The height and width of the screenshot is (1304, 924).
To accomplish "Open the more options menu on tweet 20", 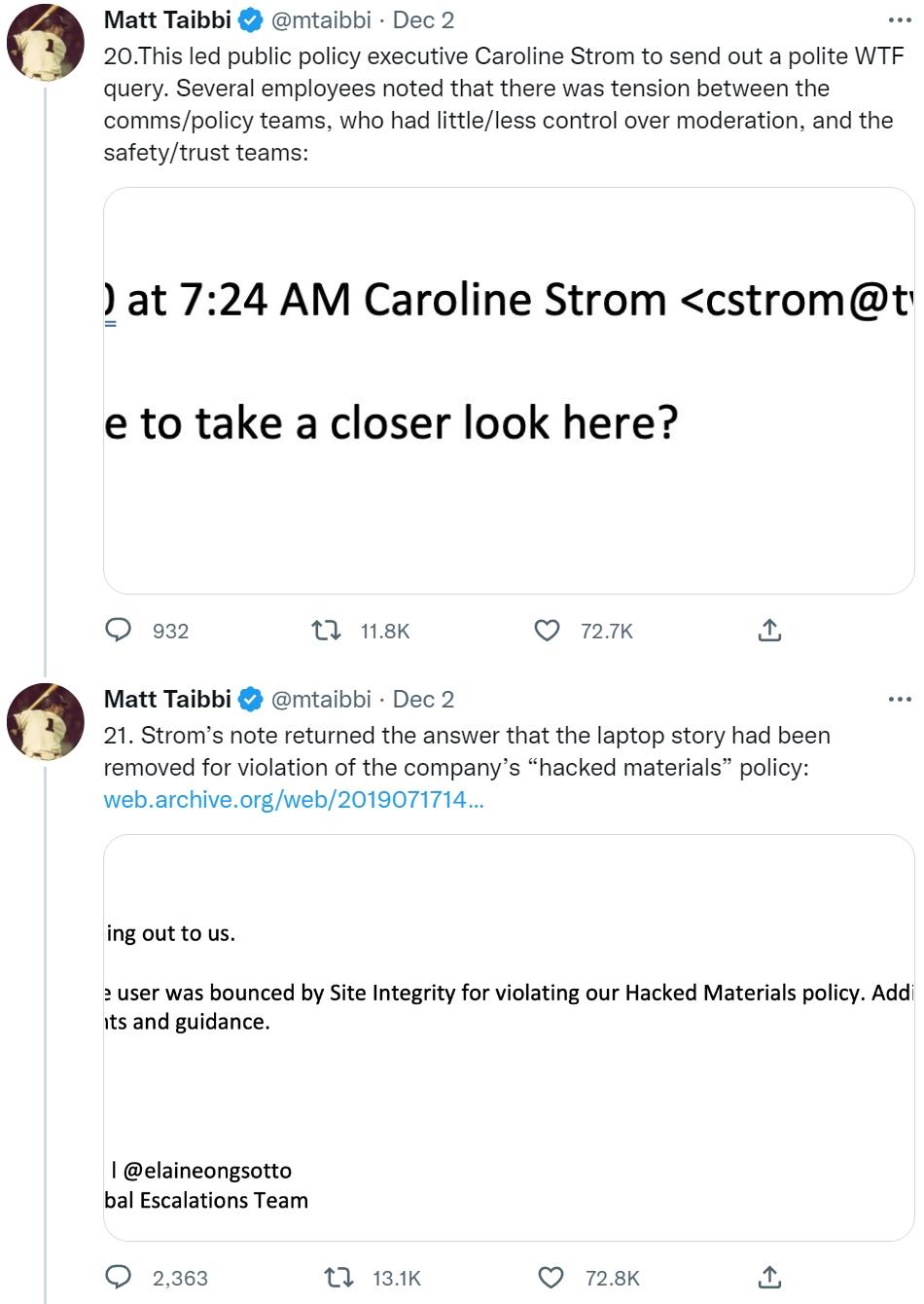I will [x=900, y=18].
